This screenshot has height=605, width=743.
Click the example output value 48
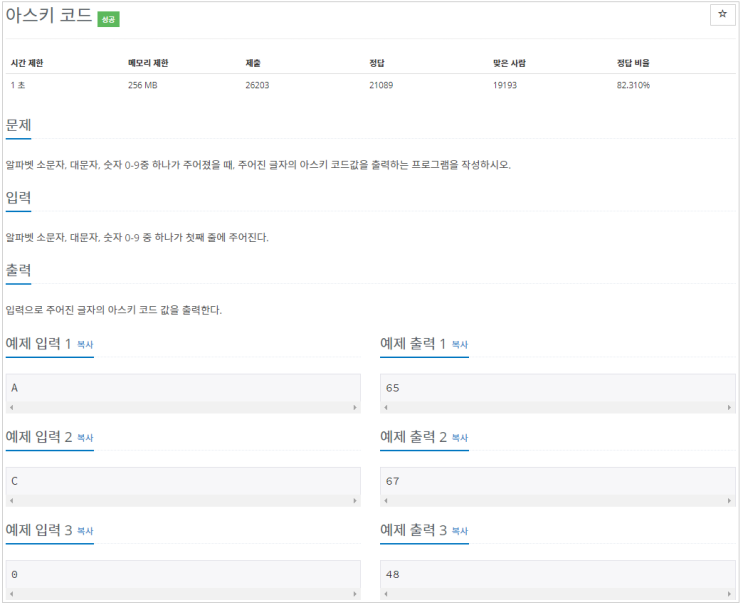click(x=392, y=575)
